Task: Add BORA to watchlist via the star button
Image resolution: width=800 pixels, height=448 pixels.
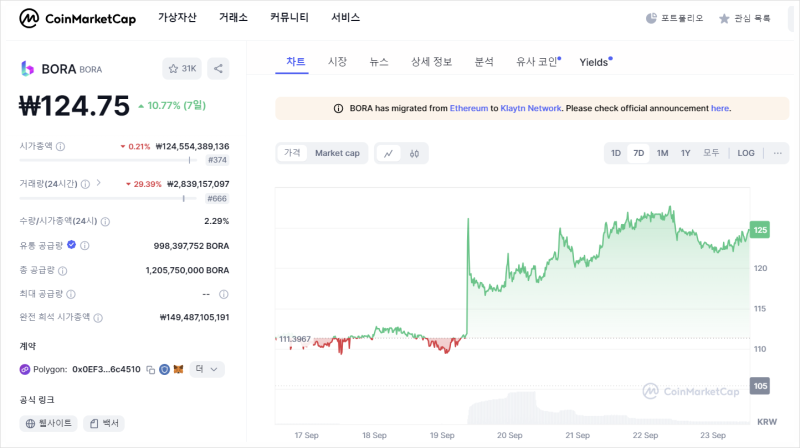Action: (182, 69)
